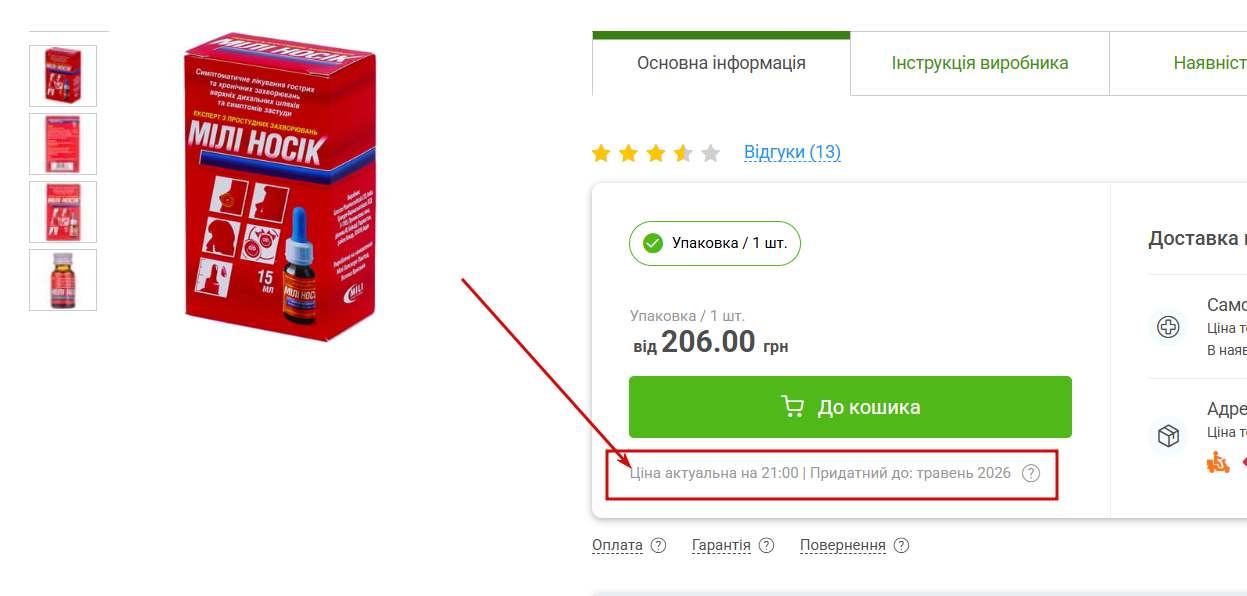Screen dimensions: 1247x596
Task: Click the cart icon in До кошика button
Action: [x=792, y=407]
